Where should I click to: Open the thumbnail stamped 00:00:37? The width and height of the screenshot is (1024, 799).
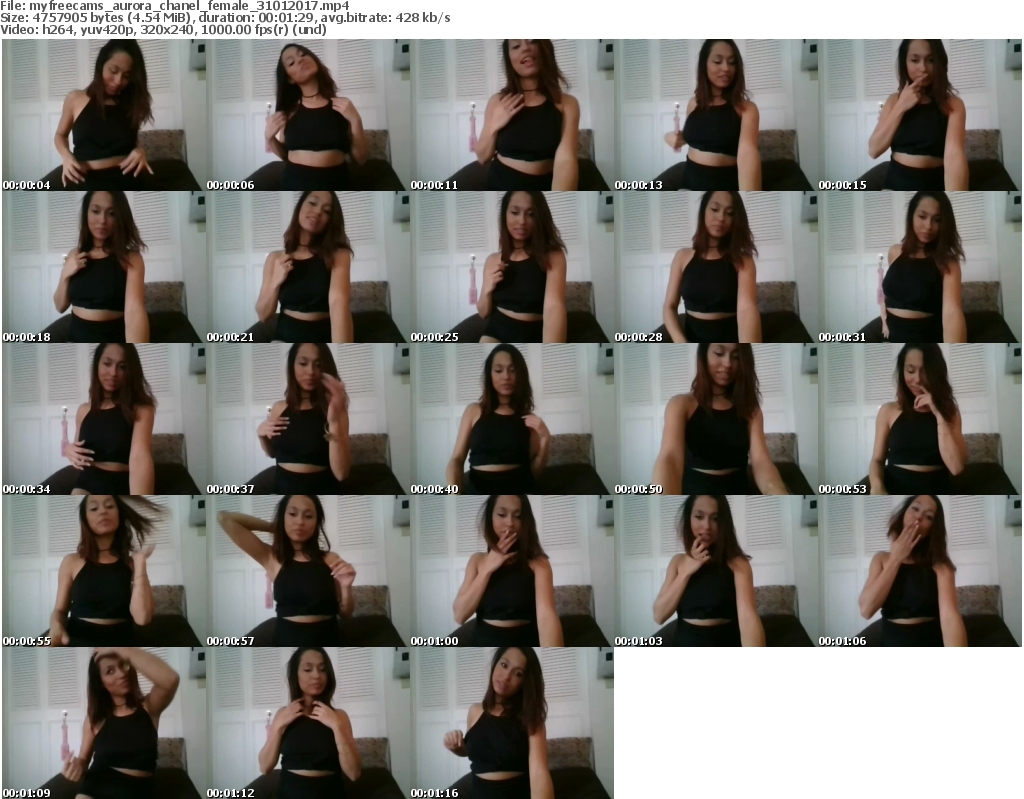tap(308, 419)
